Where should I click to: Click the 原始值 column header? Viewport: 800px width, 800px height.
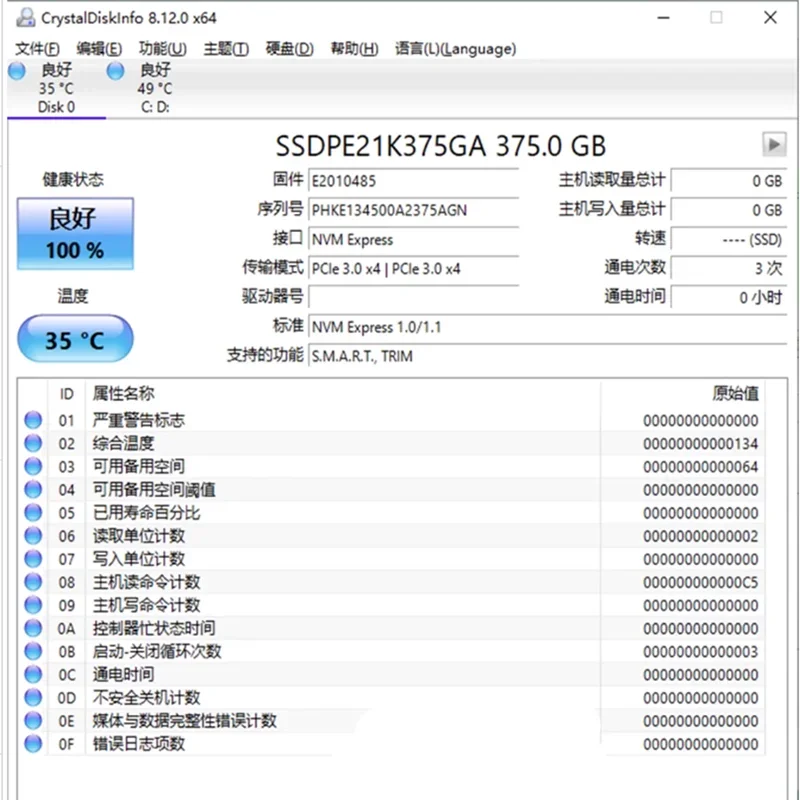tap(735, 394)
